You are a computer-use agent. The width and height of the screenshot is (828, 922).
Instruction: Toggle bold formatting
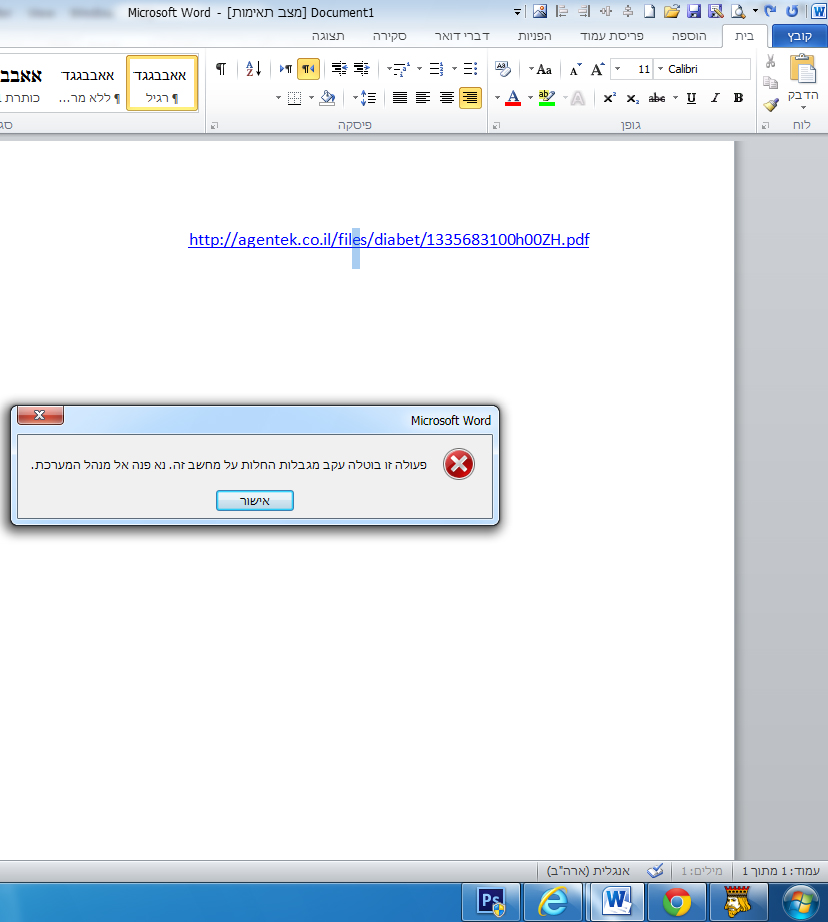738,98
